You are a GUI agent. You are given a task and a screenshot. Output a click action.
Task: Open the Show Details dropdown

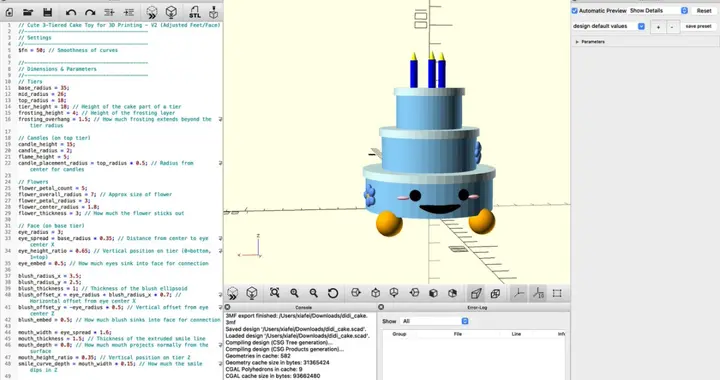pos(658,11)
